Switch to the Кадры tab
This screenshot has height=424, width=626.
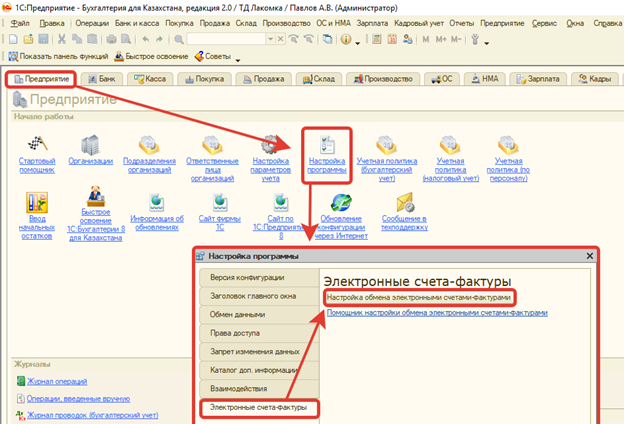[595, 79]
